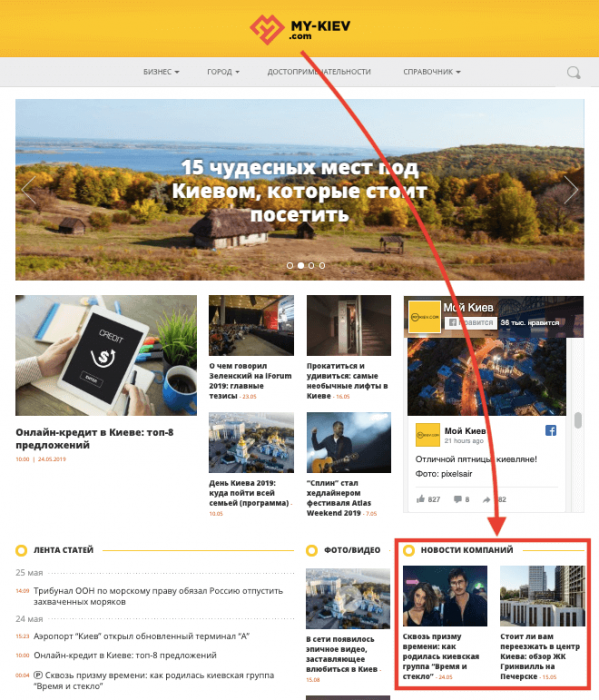Select the first carousel dot
This screenshot has width=599, height=700.
(290, 266)
